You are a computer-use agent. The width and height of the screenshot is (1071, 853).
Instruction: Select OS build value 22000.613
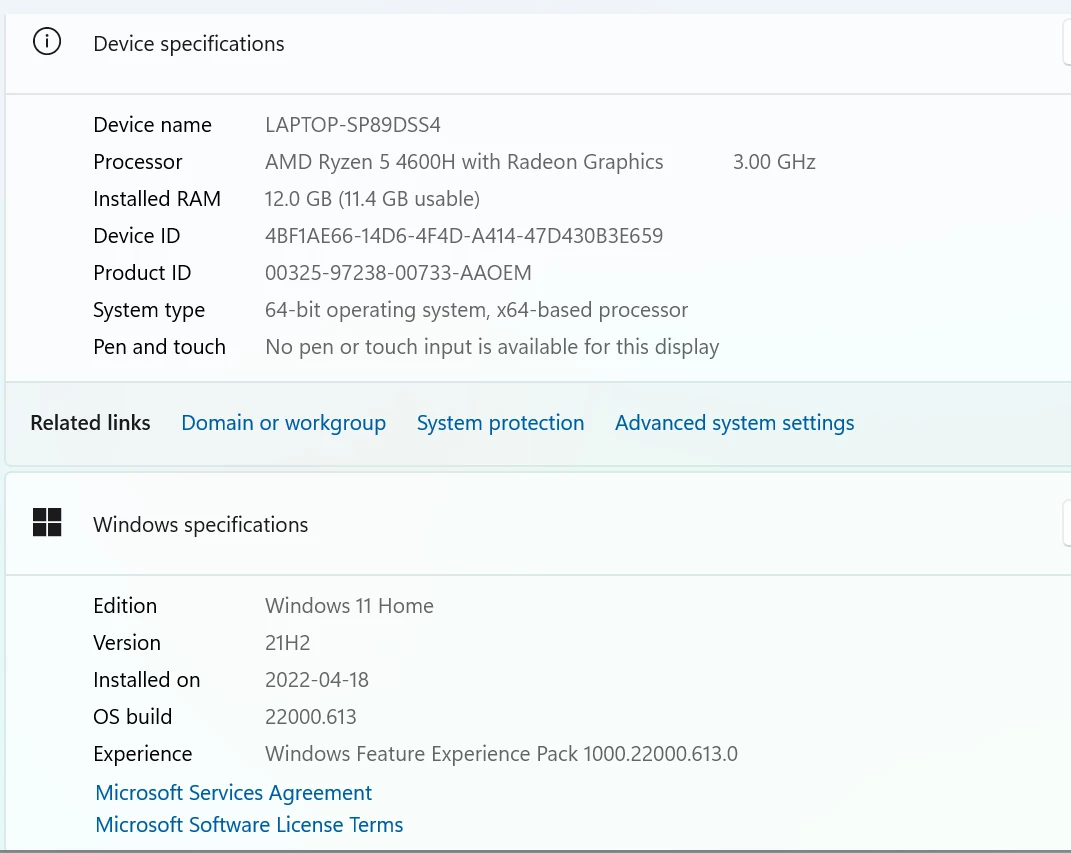point(311,716)
